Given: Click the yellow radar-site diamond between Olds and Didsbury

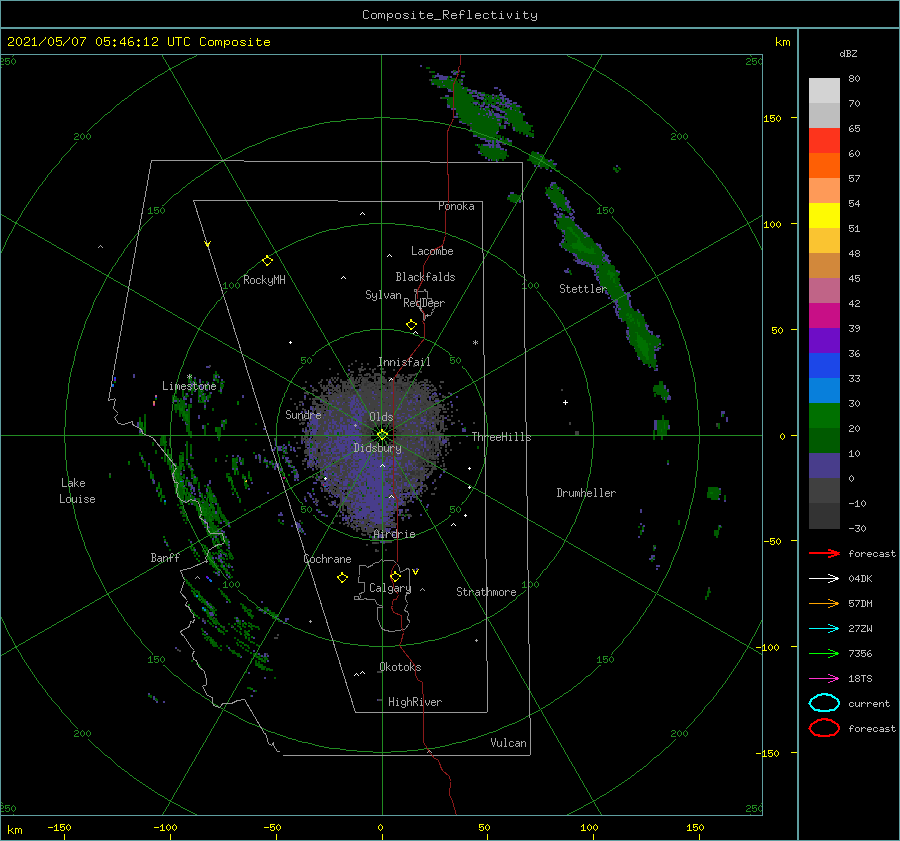Looking at the screenshot, I should (x=382, y=435).
